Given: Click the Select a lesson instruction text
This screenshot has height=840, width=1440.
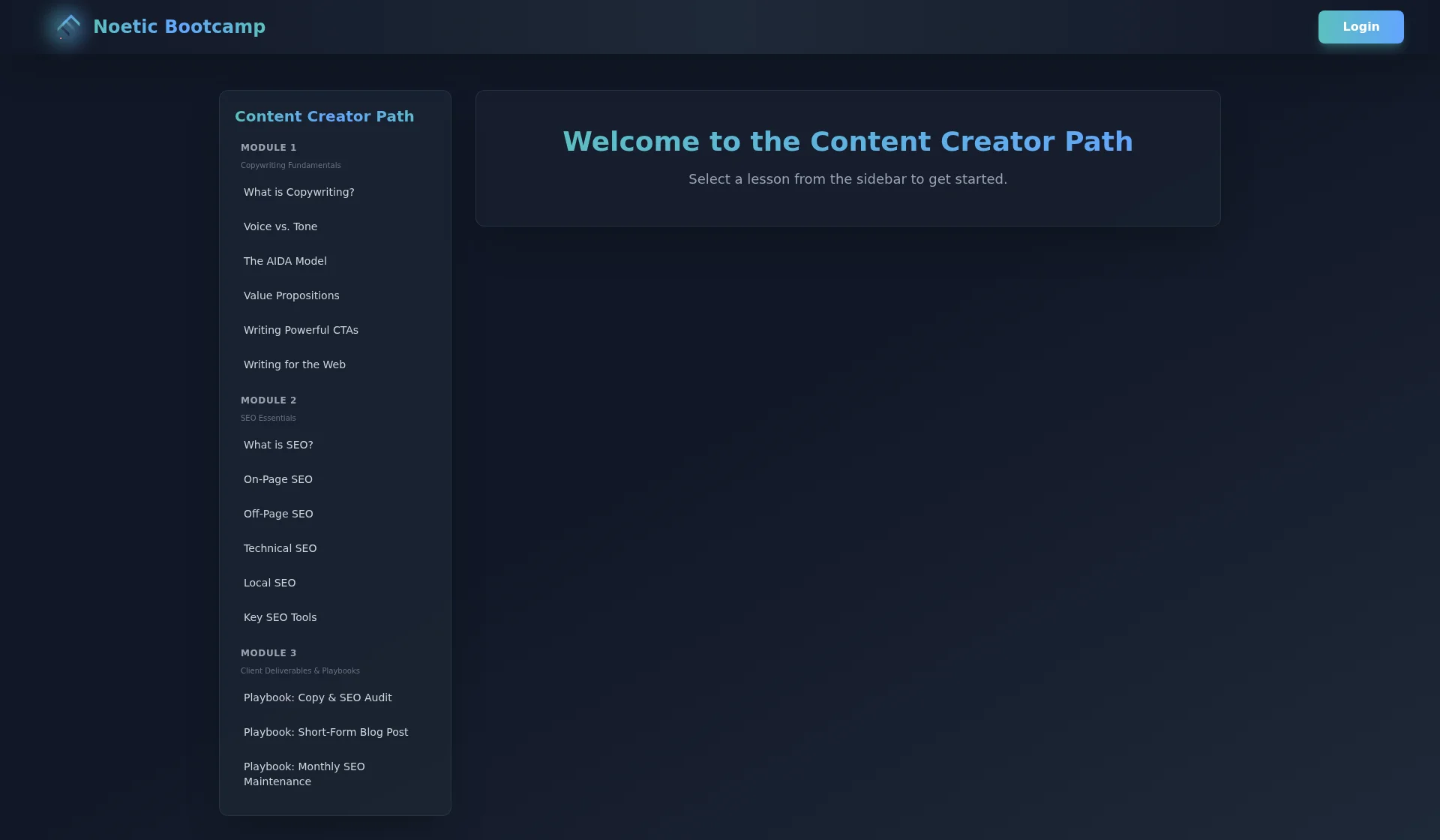Looking at the screenshot, I should 847,179.
